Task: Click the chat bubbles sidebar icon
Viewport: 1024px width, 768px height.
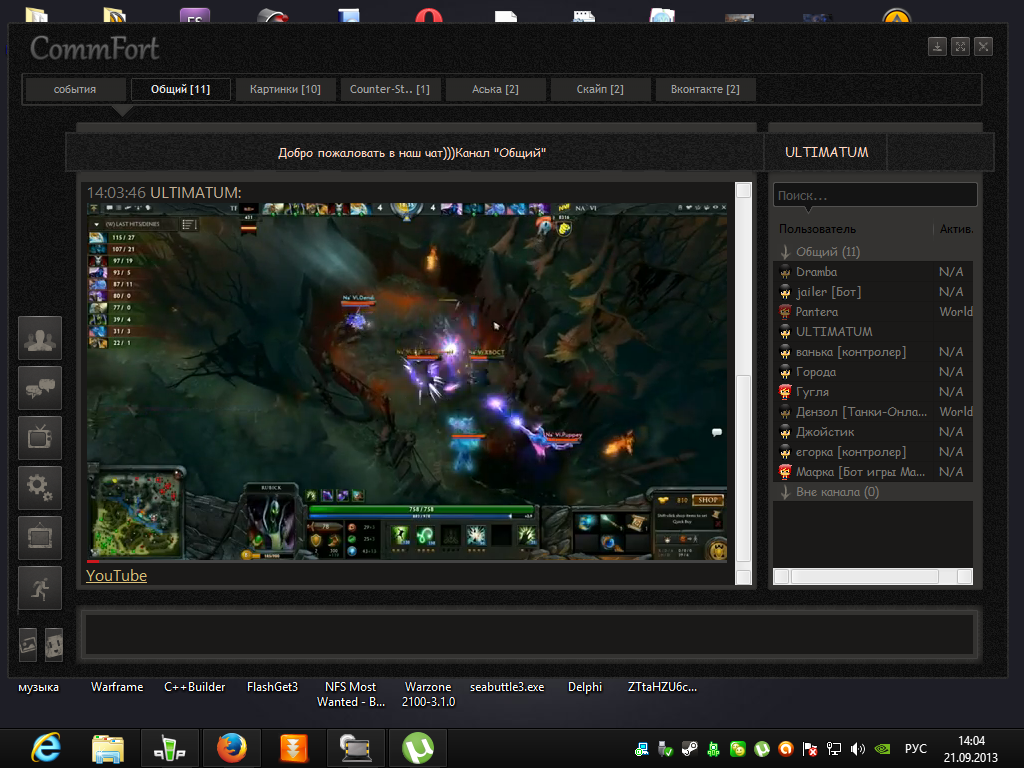Action: pos(40,388)
